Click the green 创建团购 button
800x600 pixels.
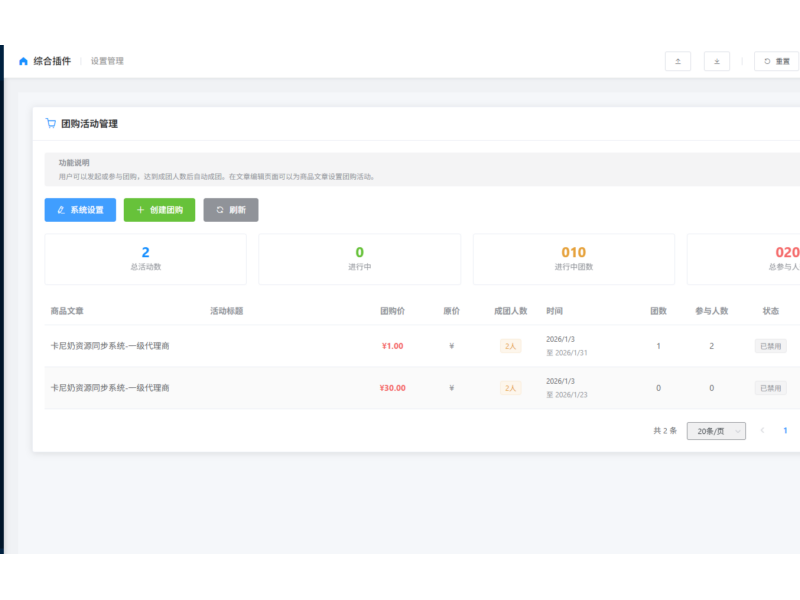pos(159,210)
